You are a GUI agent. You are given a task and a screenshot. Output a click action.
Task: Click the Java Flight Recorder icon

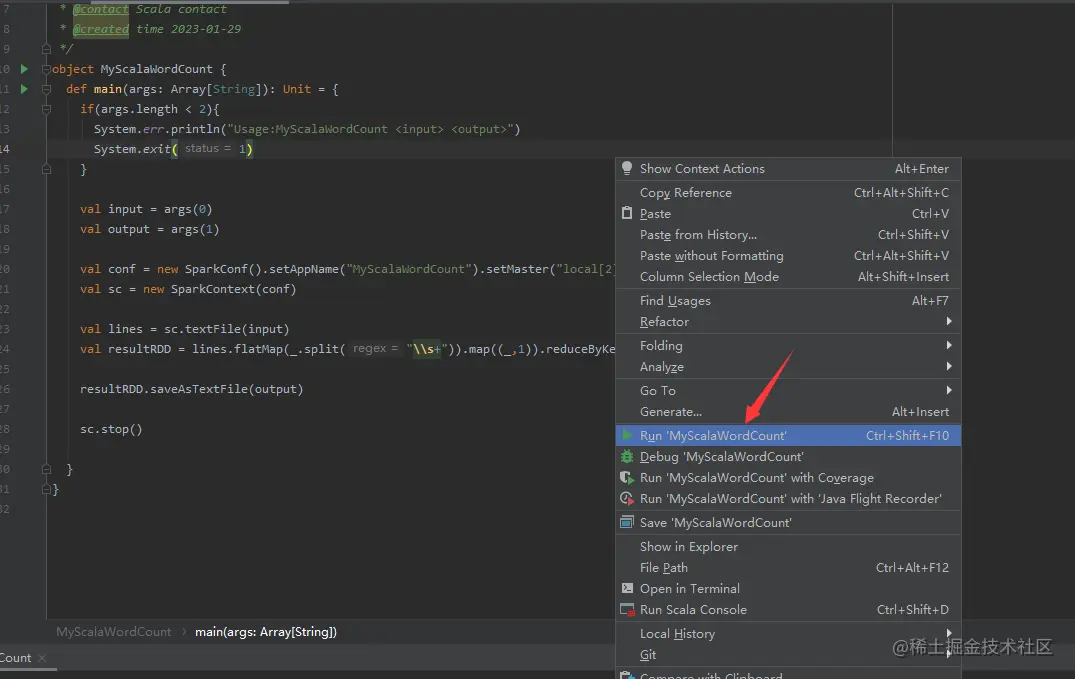627,499
